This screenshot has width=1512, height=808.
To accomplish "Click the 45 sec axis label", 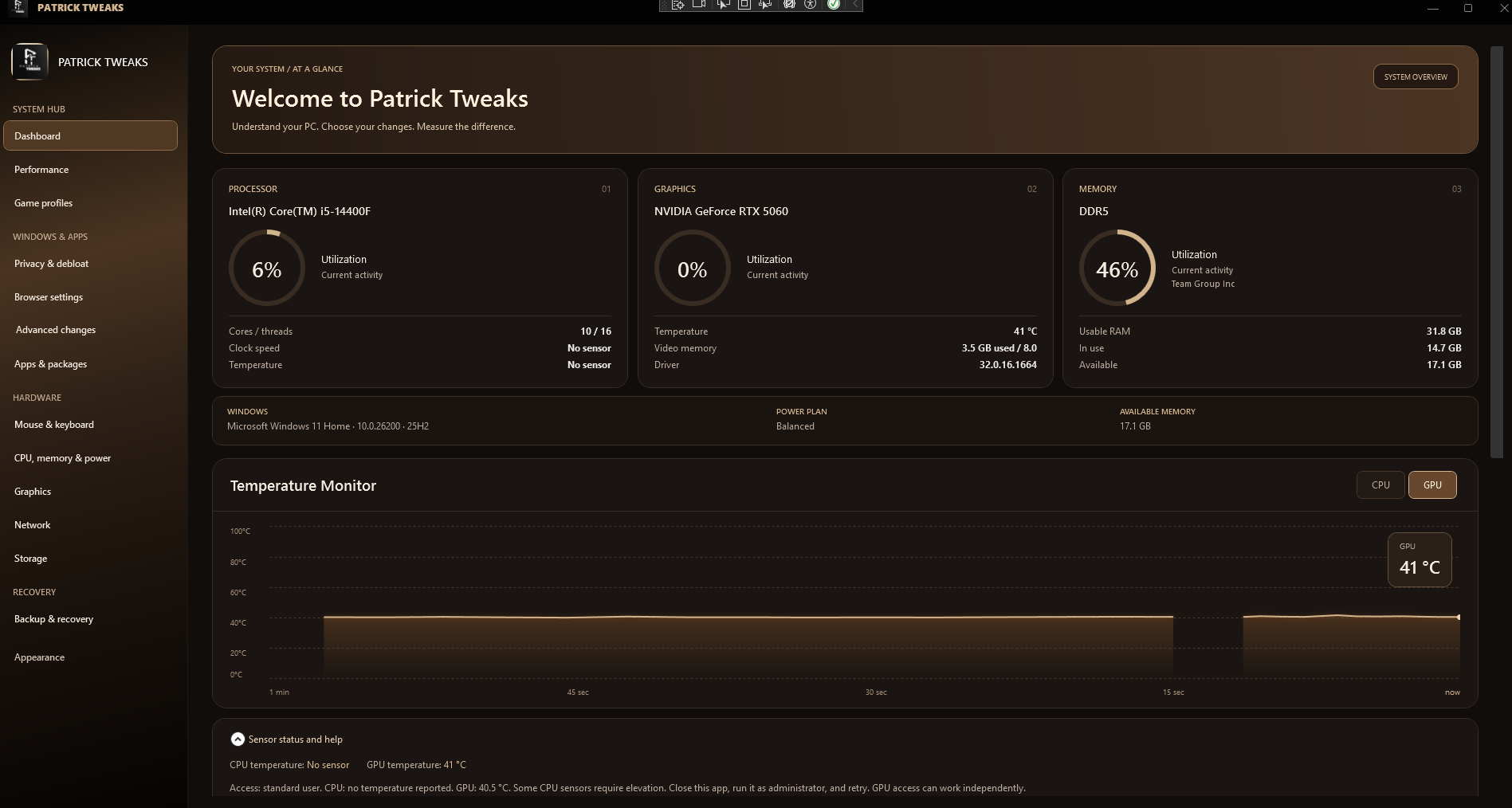I will pyautogui.click(x=578, y=692).
